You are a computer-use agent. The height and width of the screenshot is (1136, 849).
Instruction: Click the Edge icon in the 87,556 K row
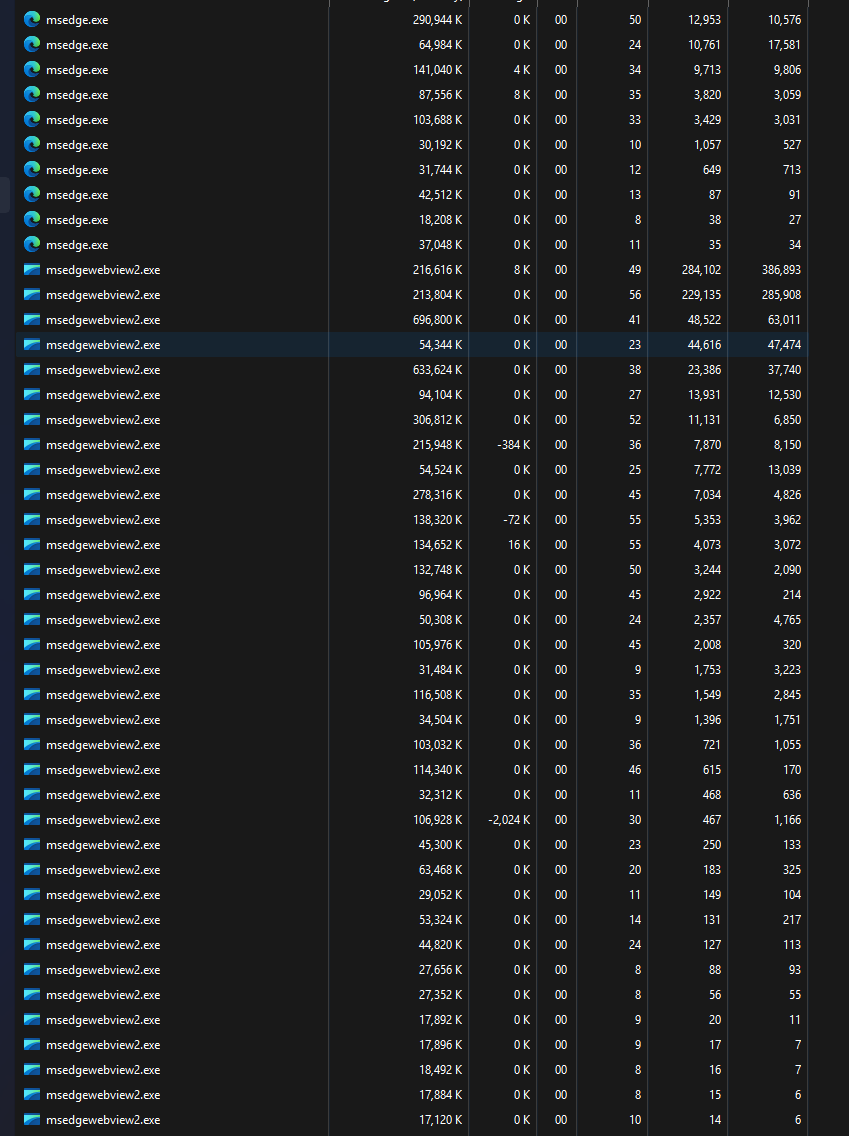32,94
